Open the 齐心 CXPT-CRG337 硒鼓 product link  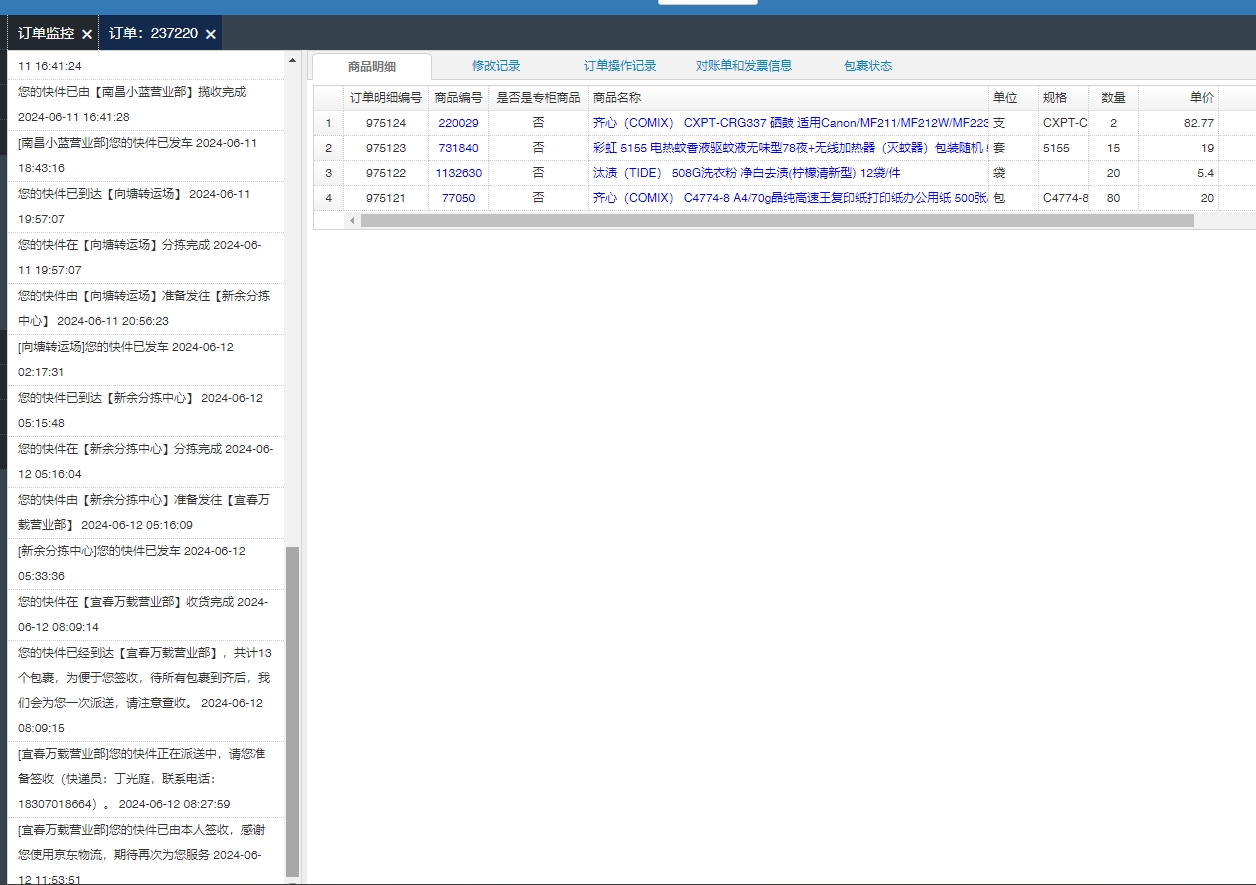[x=790, y=123]
